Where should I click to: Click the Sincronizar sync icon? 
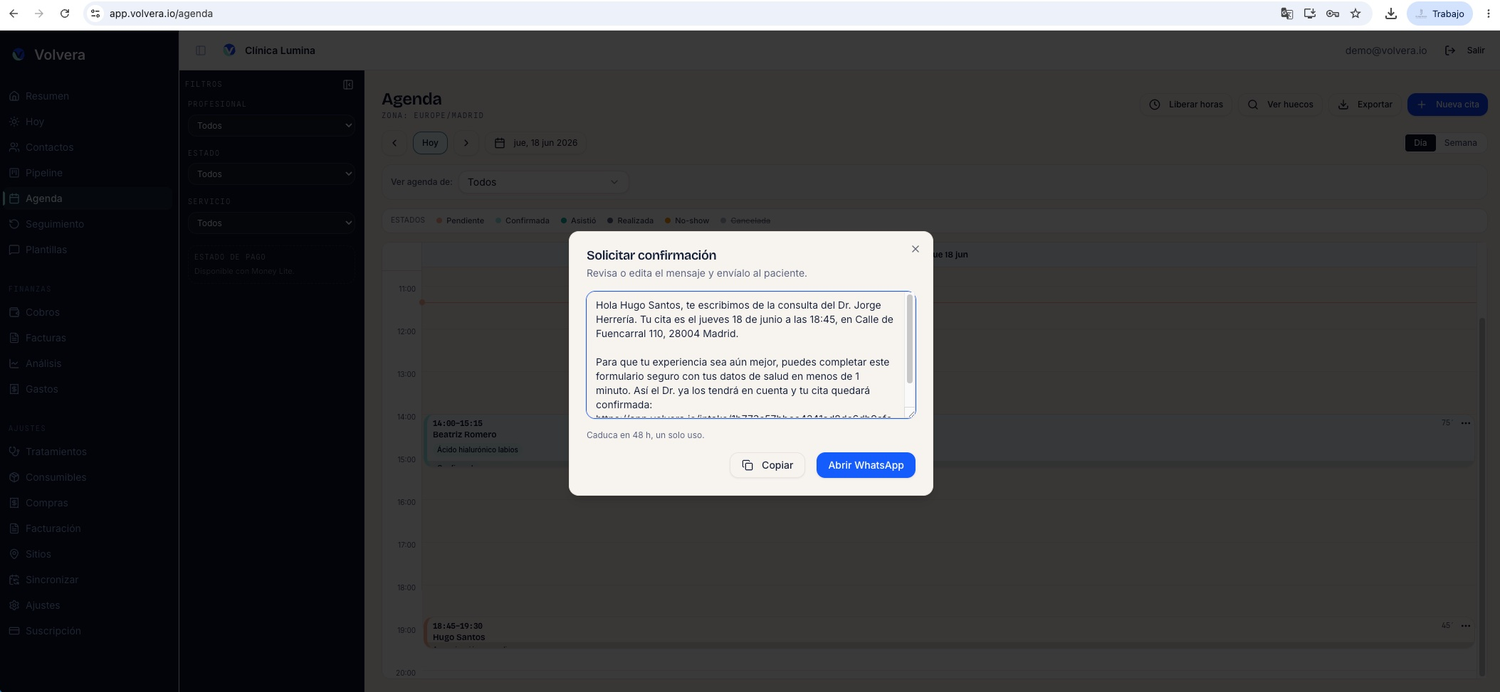click(x=14, y=580)
